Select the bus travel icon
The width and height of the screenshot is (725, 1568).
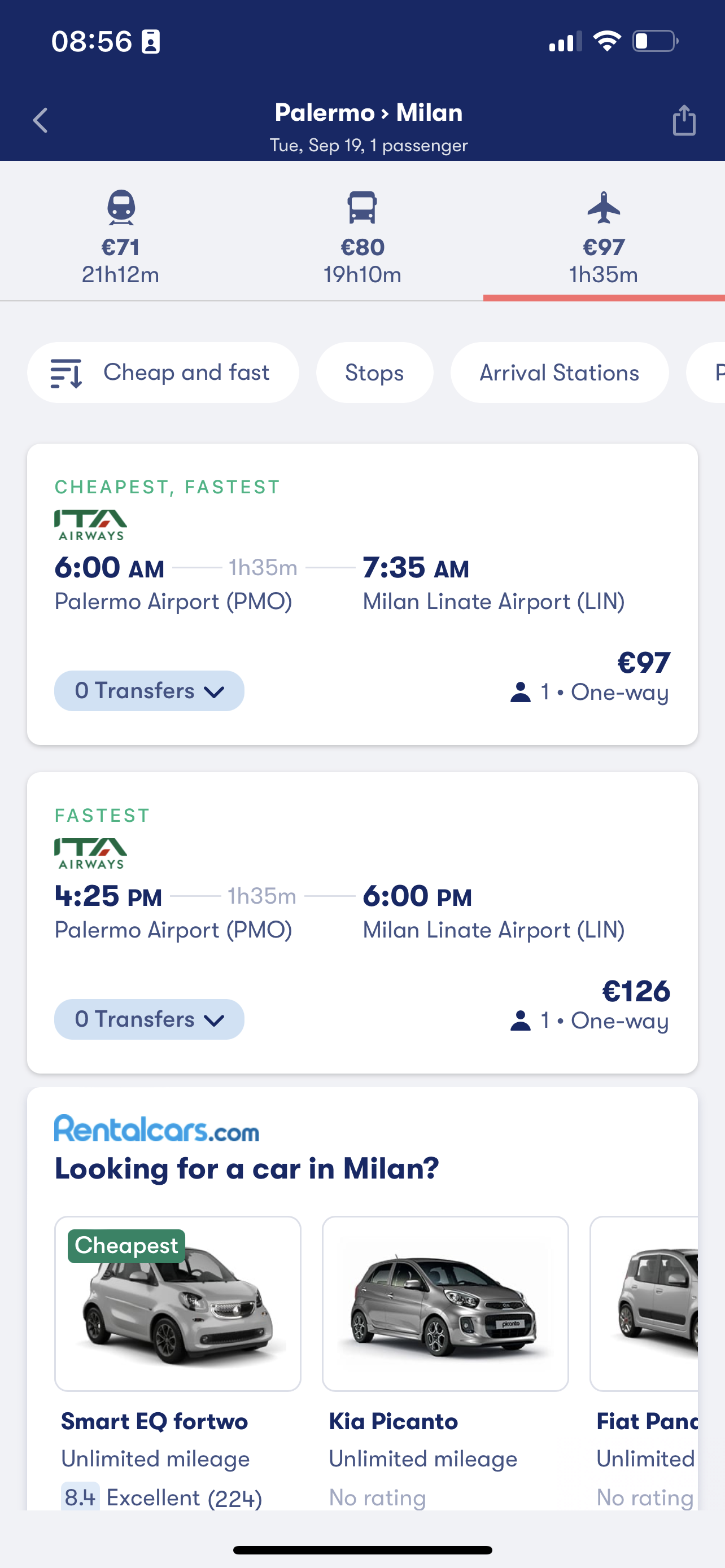(x=362, y=208)
